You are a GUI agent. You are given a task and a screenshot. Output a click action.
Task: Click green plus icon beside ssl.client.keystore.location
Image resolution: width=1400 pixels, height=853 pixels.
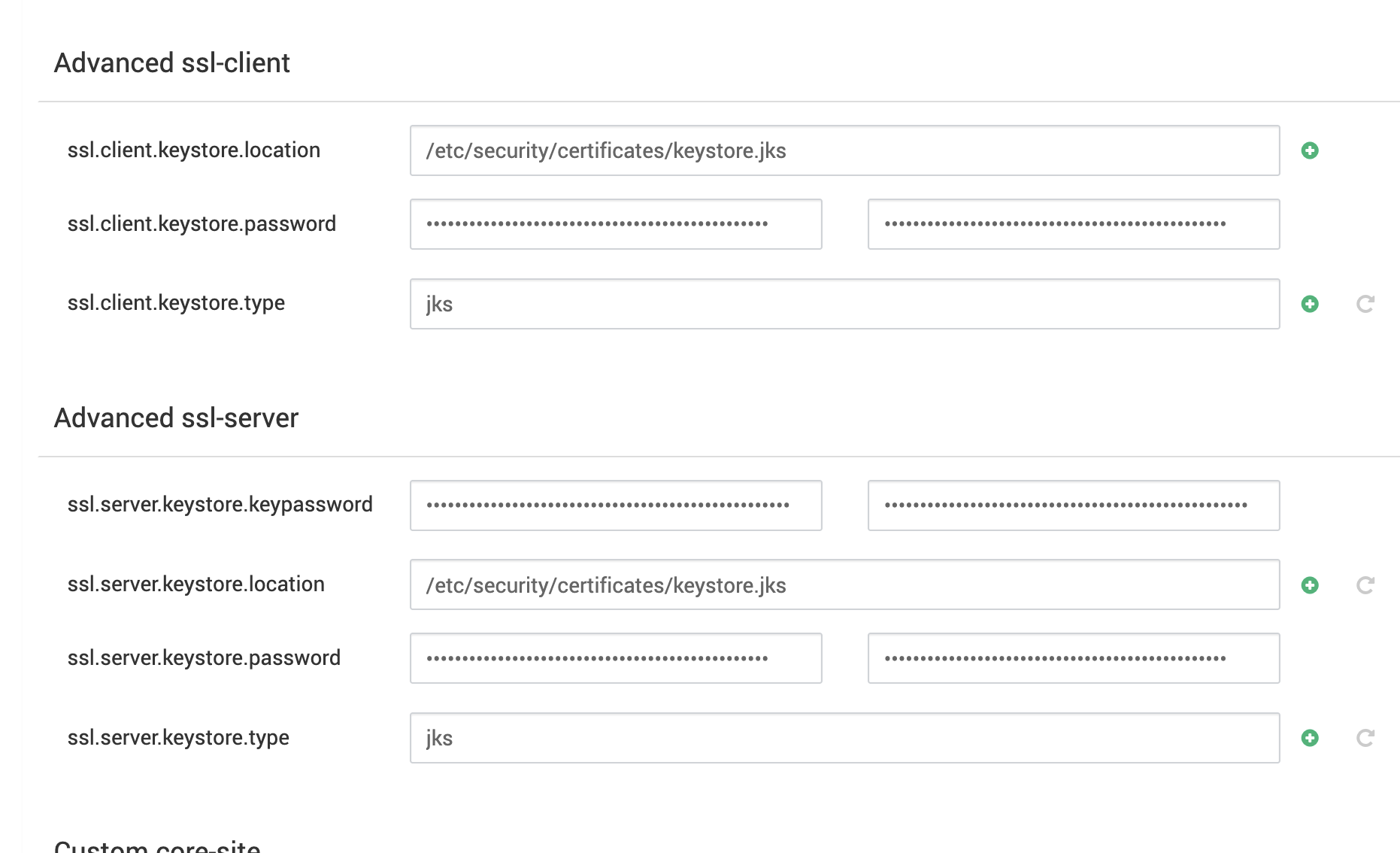point(1310,150)
